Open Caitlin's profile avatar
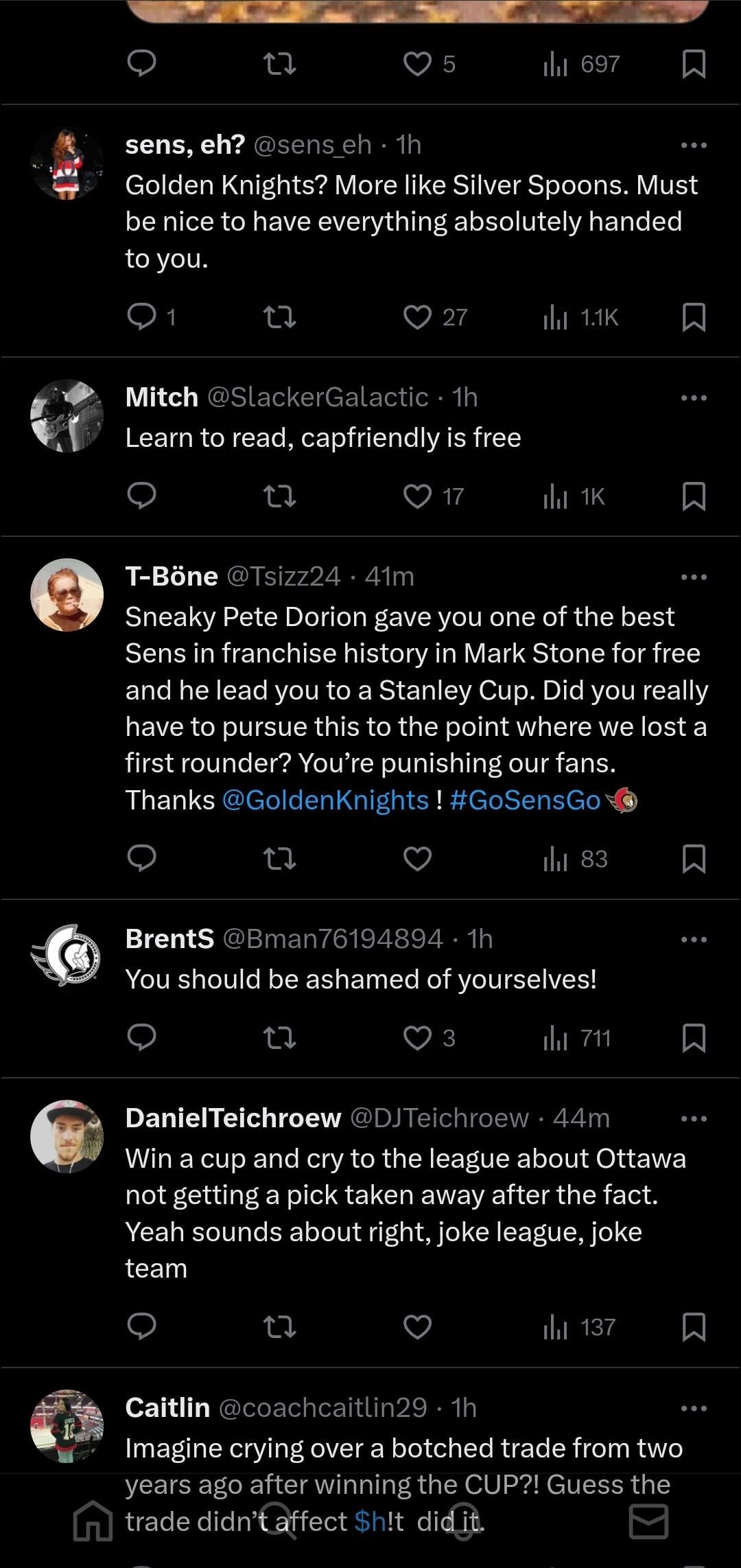Viewport: 741px width, 1568px height. (x=67, y=1427)
